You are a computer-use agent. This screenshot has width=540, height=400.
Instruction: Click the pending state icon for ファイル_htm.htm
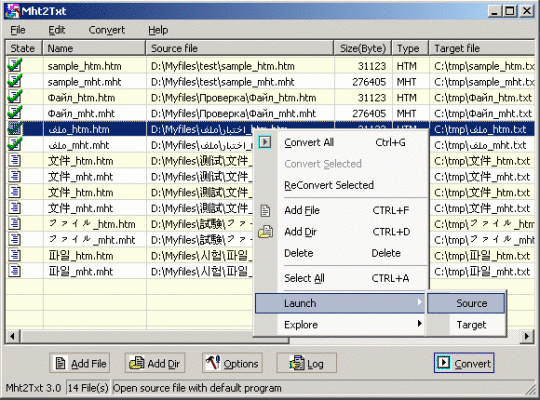click(x=15, y=224)
